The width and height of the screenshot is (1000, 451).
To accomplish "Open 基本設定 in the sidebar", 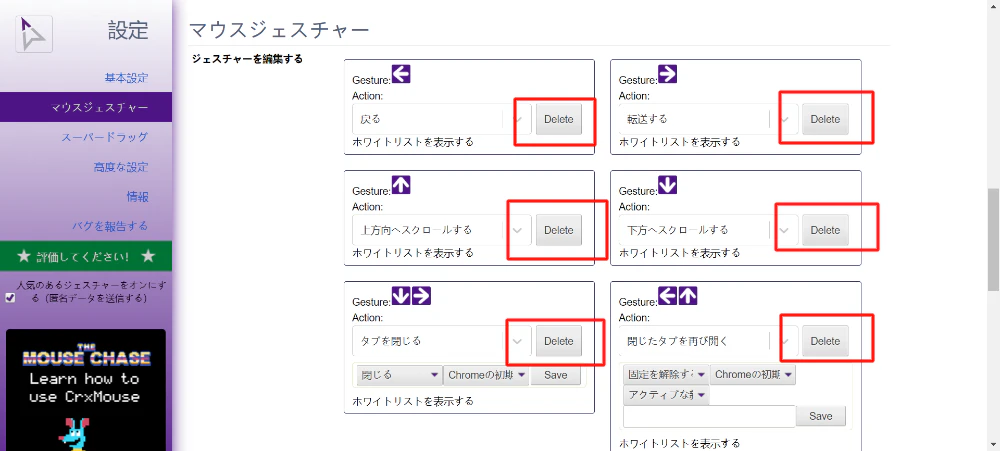I will (x=126, y=78).
